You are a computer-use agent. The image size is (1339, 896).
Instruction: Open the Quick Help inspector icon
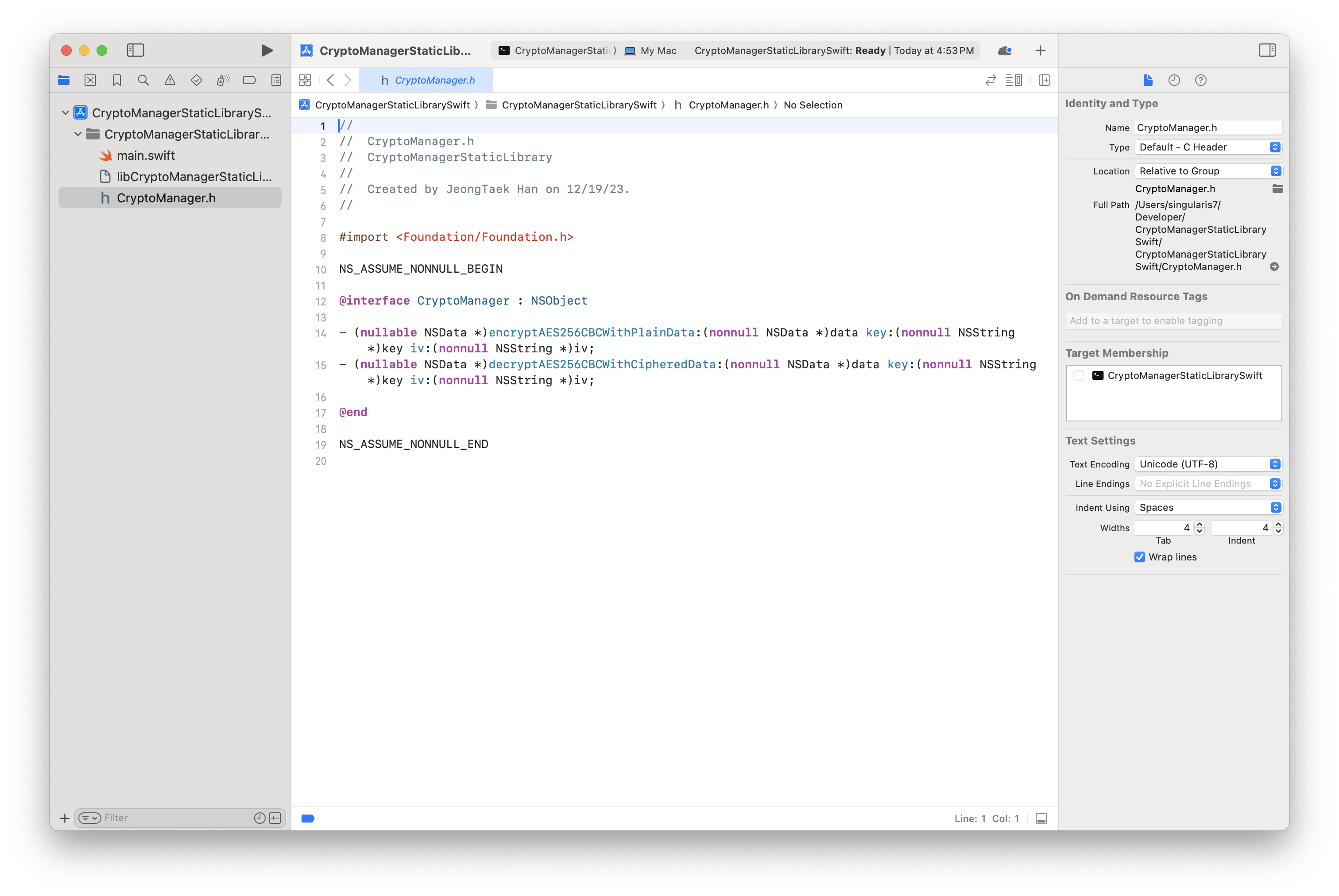(1200, 80)
